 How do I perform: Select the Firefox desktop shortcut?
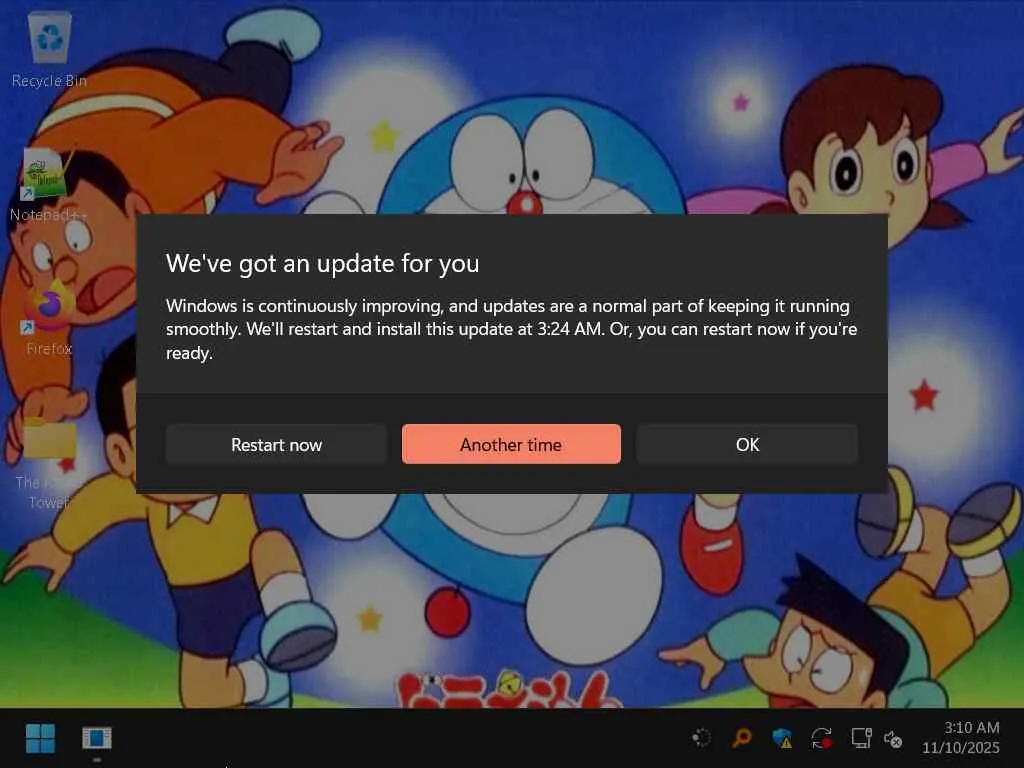(x=49, y=318)
